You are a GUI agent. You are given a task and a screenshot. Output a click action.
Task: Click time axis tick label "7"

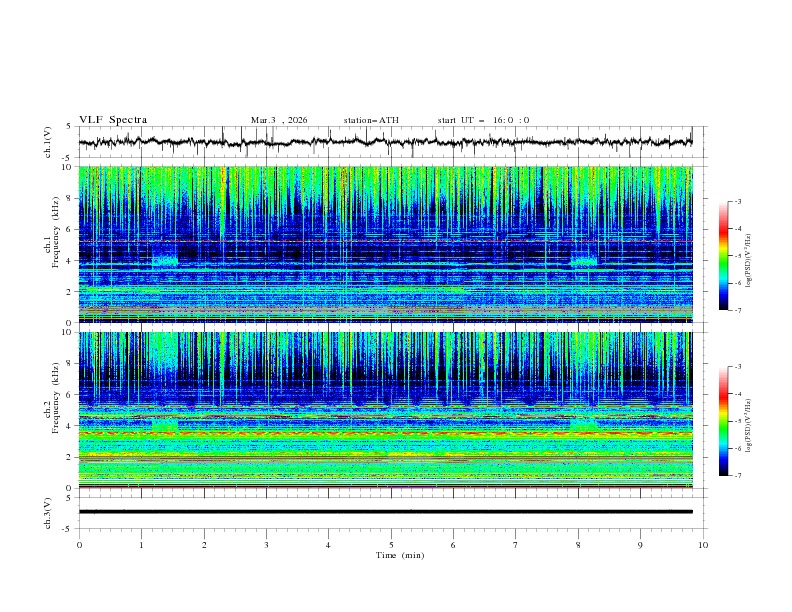[x=516, y=545]
